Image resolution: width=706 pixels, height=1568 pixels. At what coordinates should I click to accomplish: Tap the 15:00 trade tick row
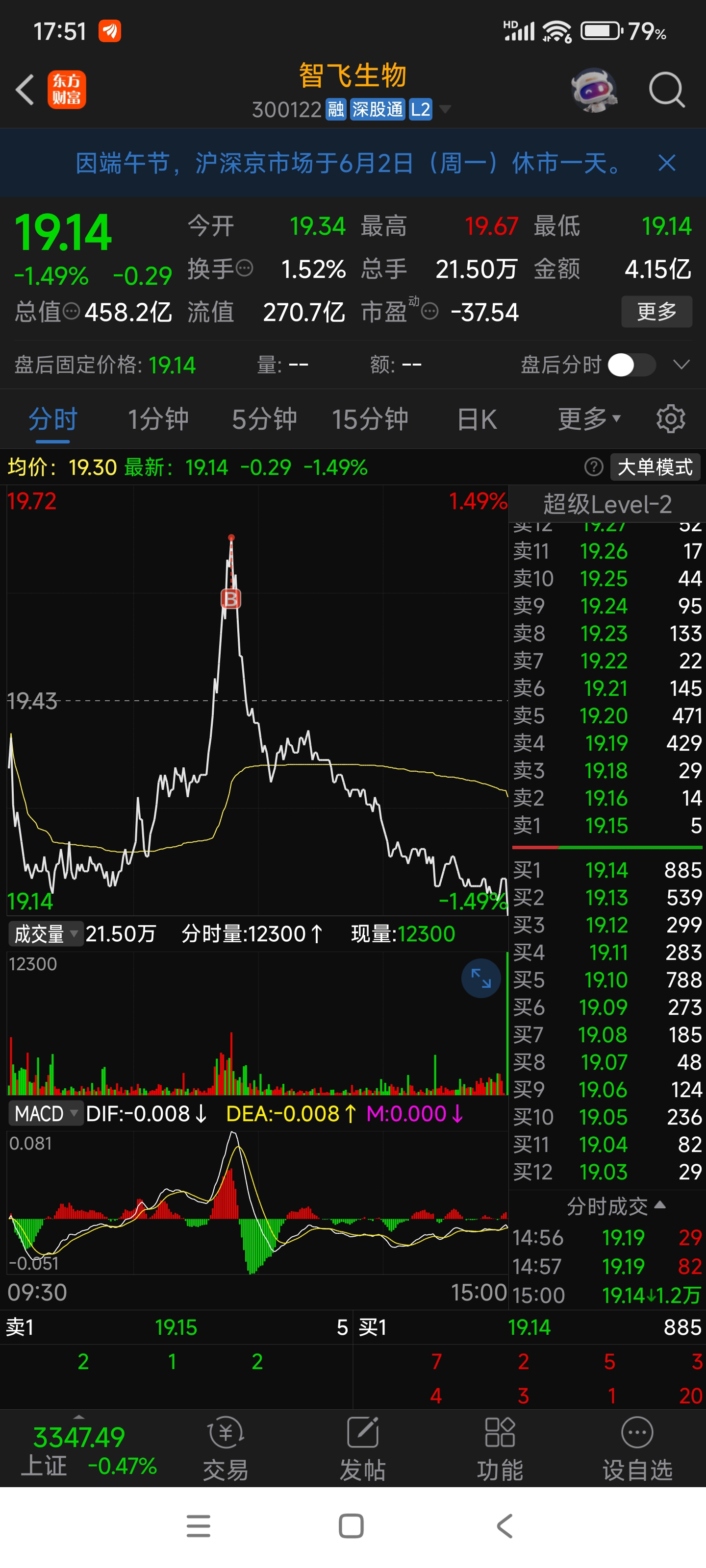[607, 1295]
